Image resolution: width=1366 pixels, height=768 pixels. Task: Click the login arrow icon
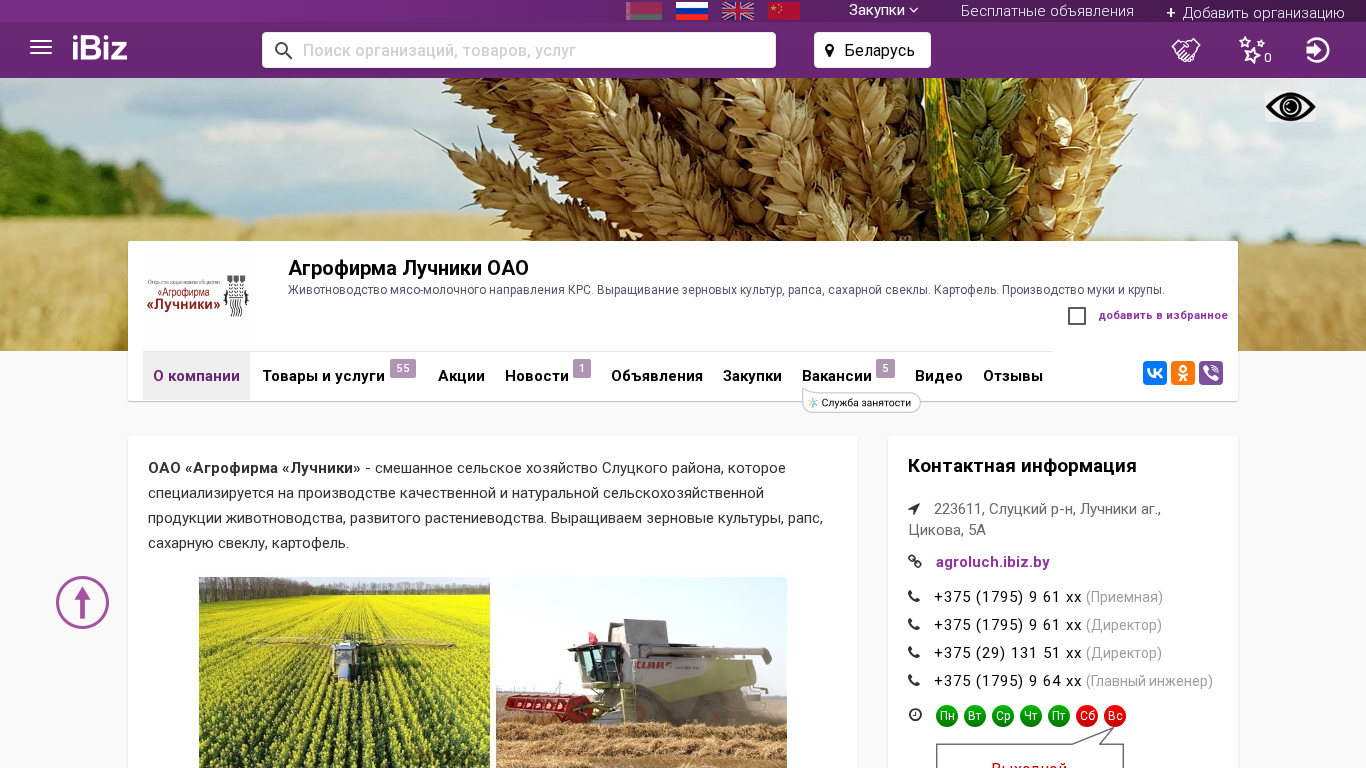1318,50
